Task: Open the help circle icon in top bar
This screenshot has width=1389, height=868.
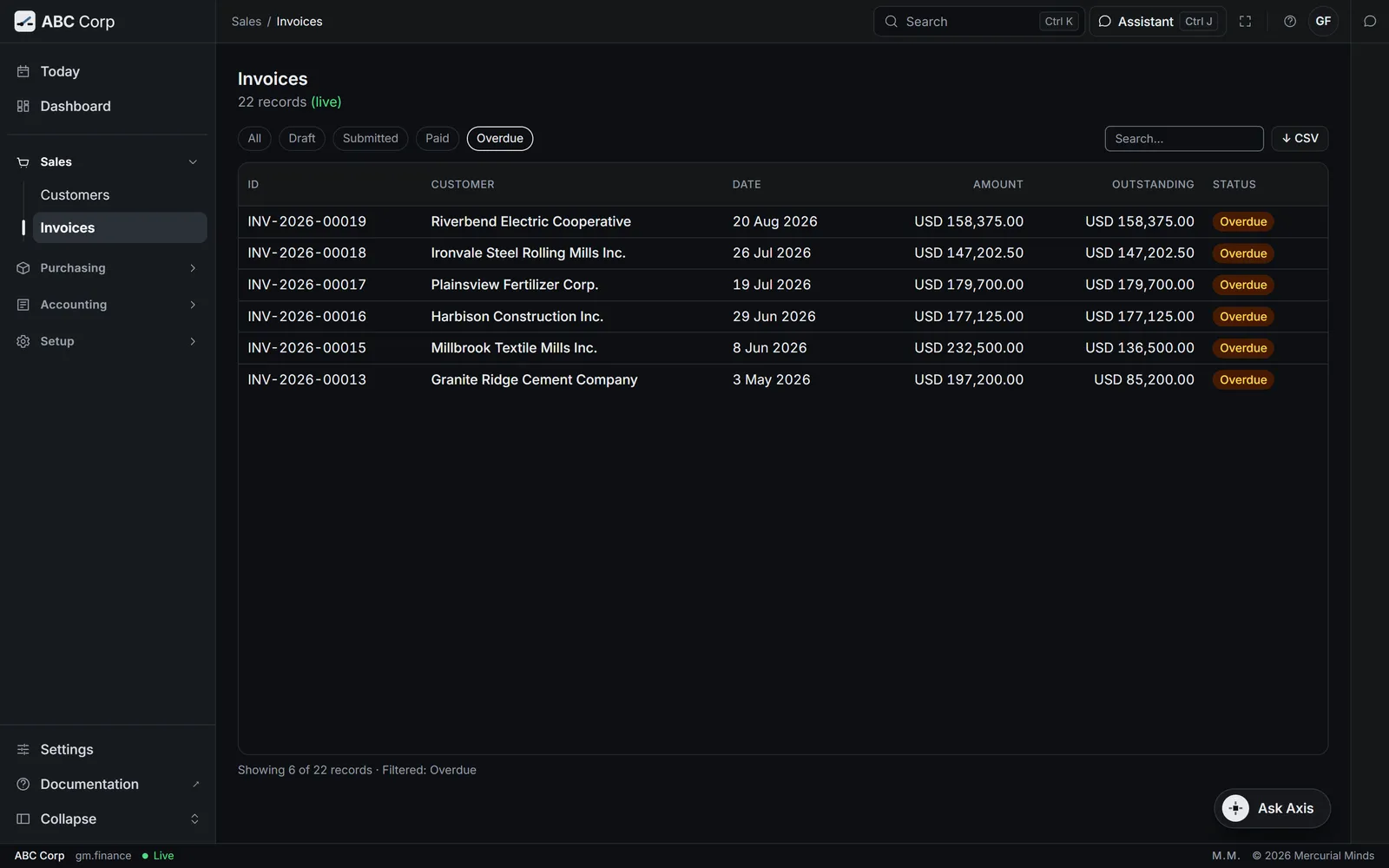Action: (x=1290, y=22)
